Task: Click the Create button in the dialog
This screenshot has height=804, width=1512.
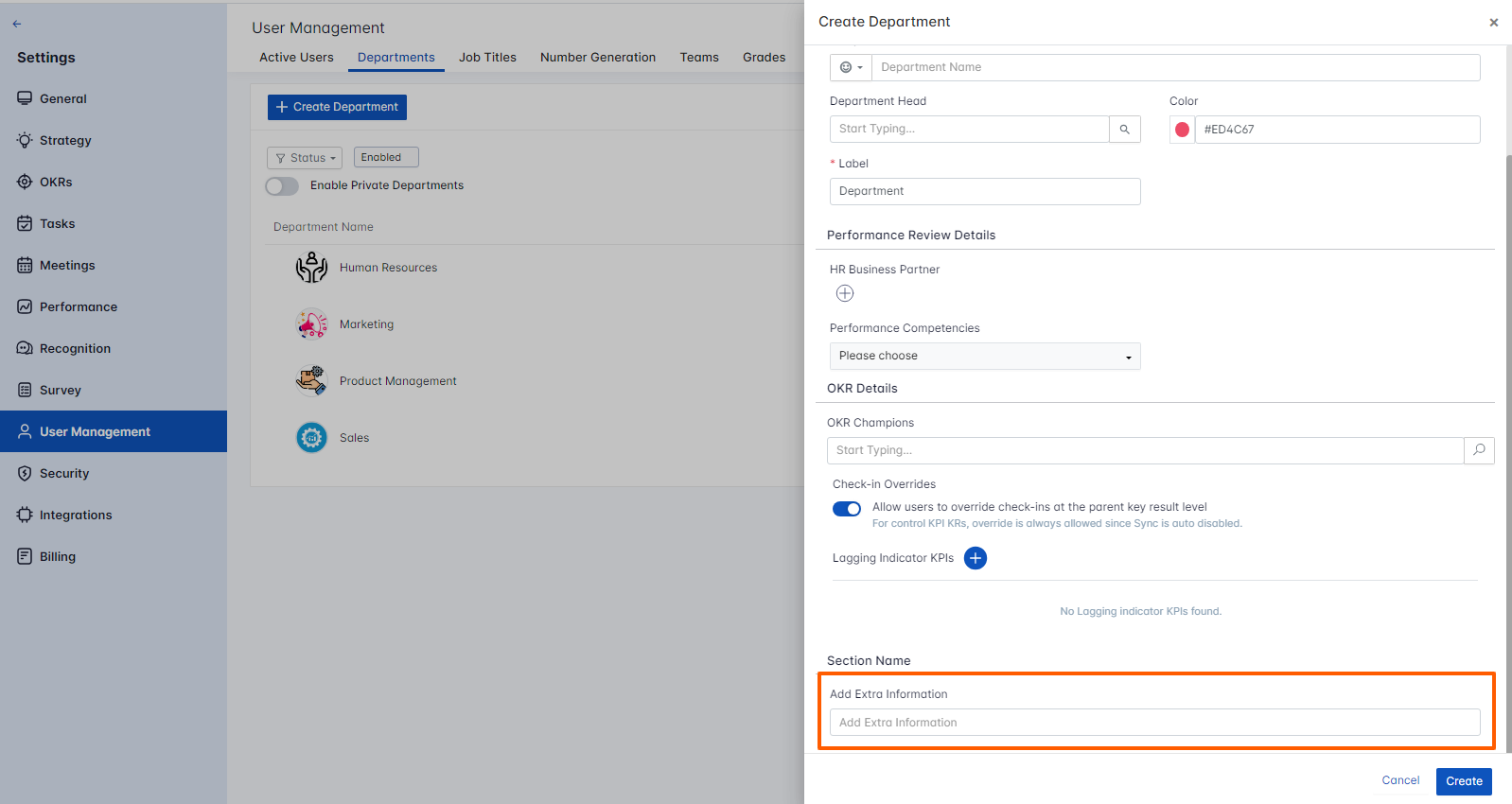Action: coord(1463,781)
